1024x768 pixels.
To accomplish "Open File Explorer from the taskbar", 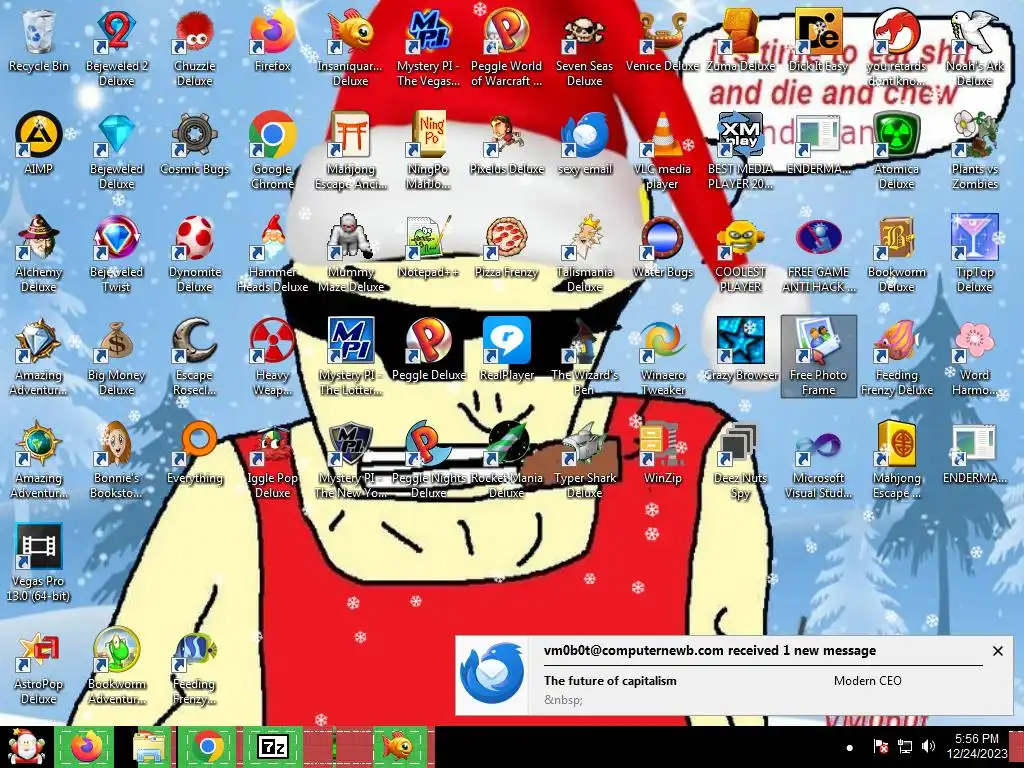I will tap(149, 747).
